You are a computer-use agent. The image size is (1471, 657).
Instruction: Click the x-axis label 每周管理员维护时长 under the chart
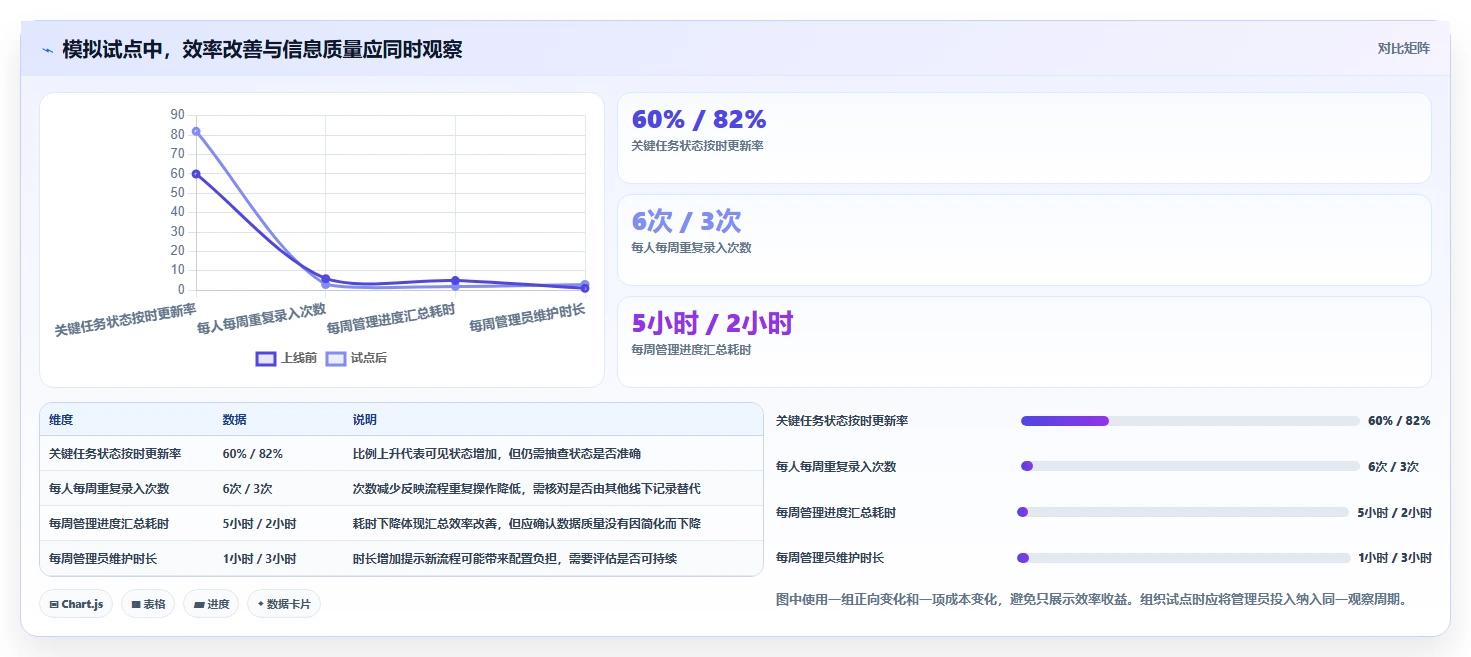tap(527, 318)
